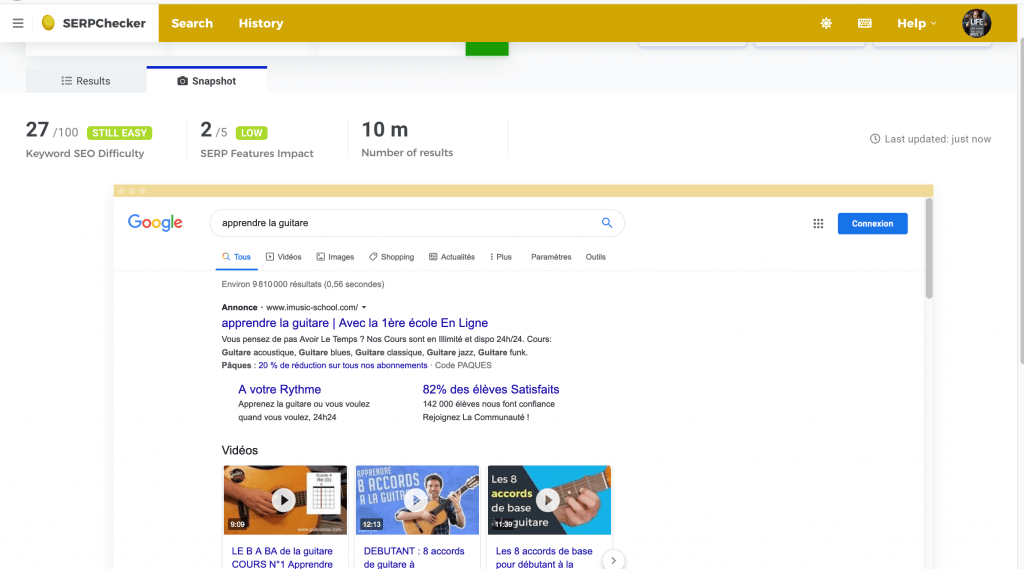Open 'DEBUTANT : 8 accords' video link
This screenshot has width=1024, height=569.
click(x=414, y=557)
